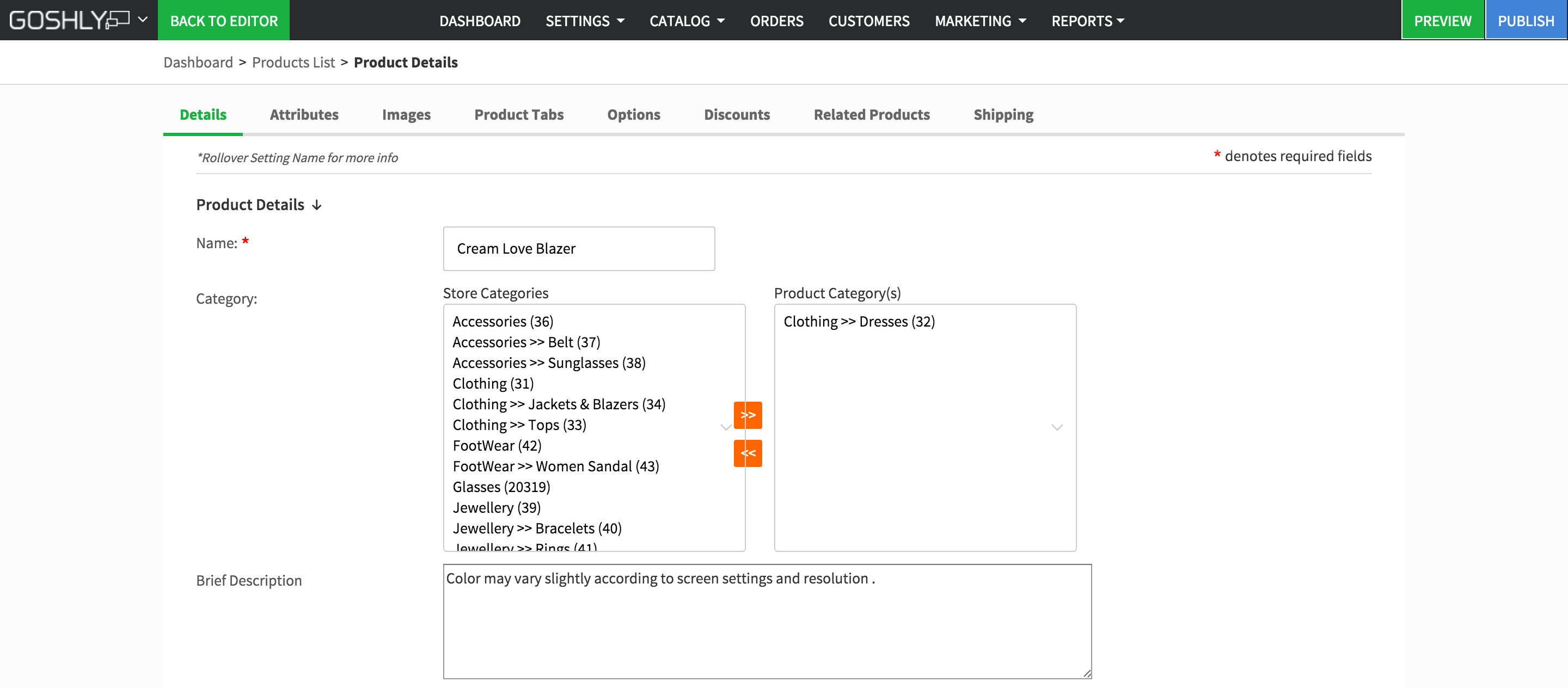Switch to the Related Products tab

[x=871, y=114]
